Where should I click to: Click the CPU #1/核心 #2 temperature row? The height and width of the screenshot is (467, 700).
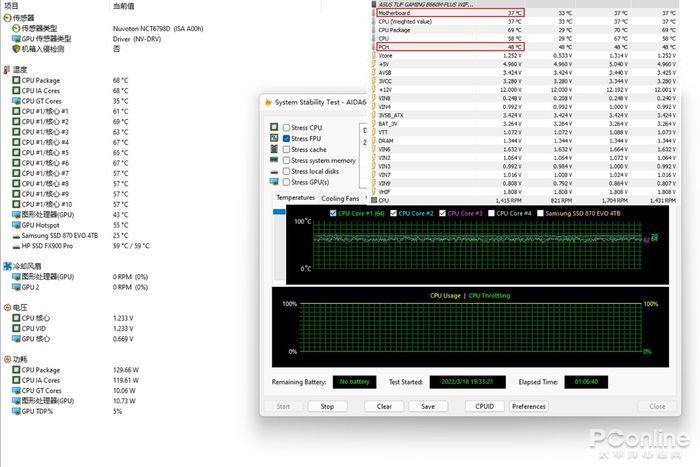click(71, 121)
